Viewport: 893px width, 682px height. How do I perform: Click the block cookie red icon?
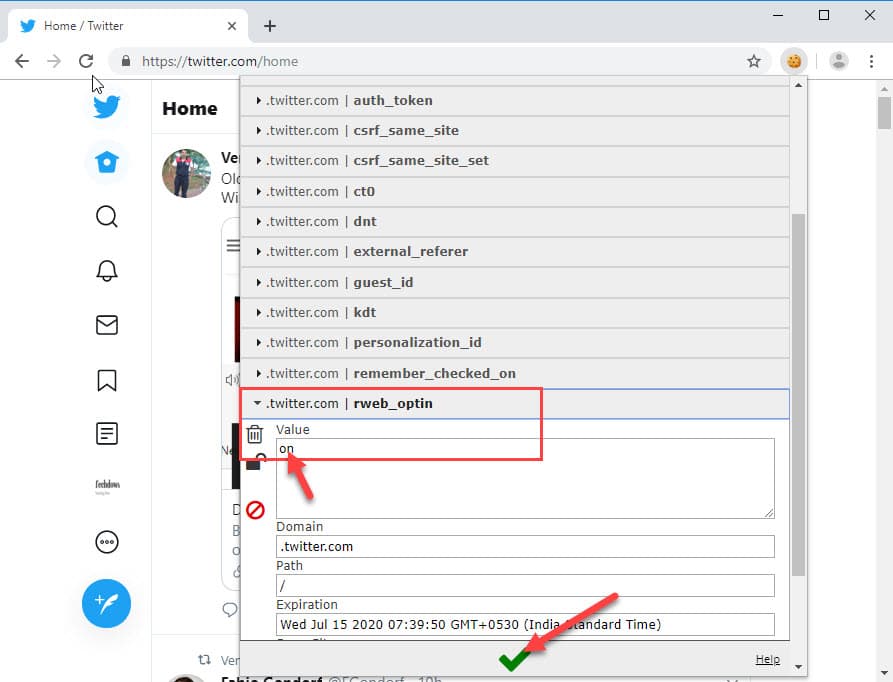coord(255,510)
